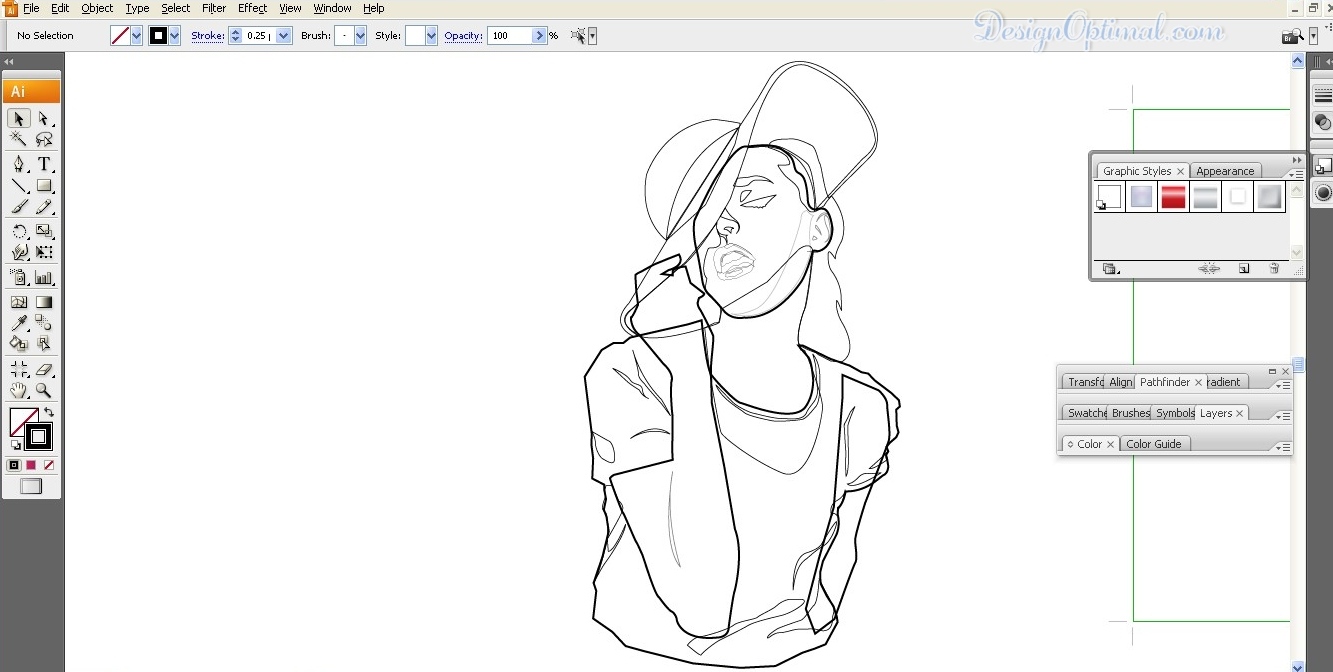
Task: Open opacity slider arrow
Action: coord(540,36)
